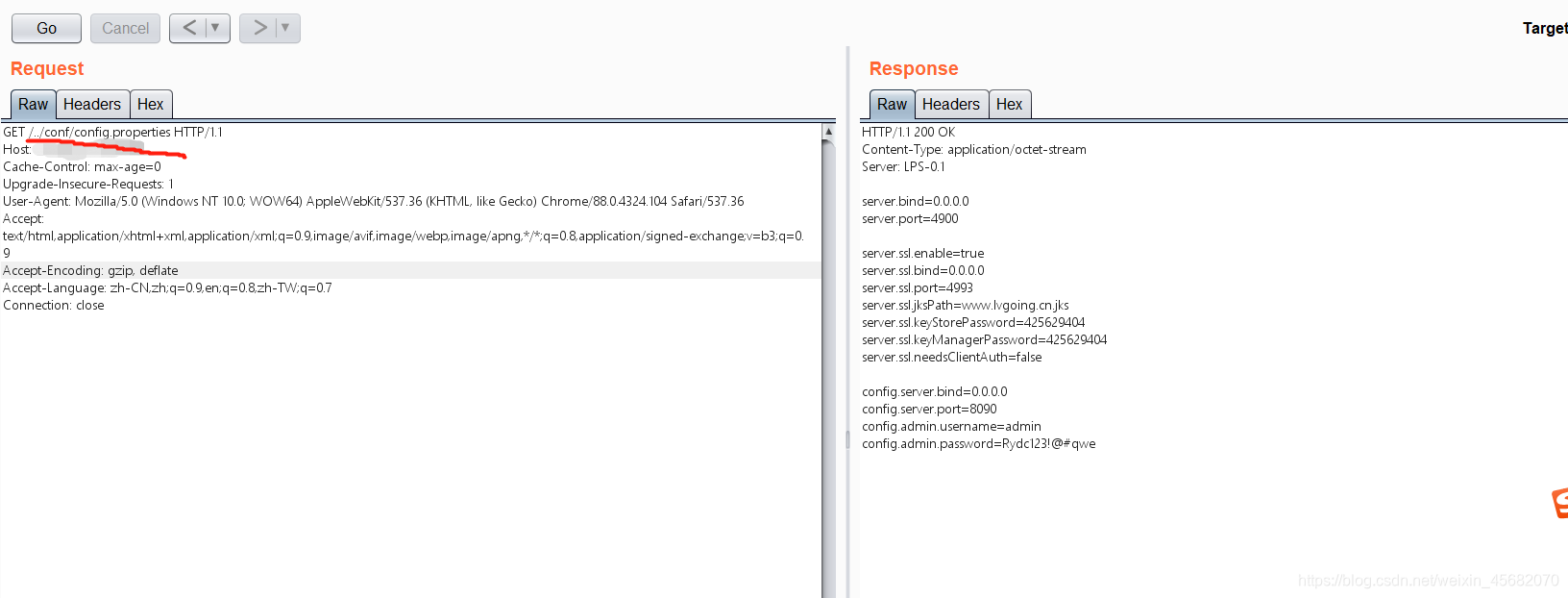Click the server.ssl.jksPath line
Viewport: 1568px width, 598px height.
pos(966,305)
